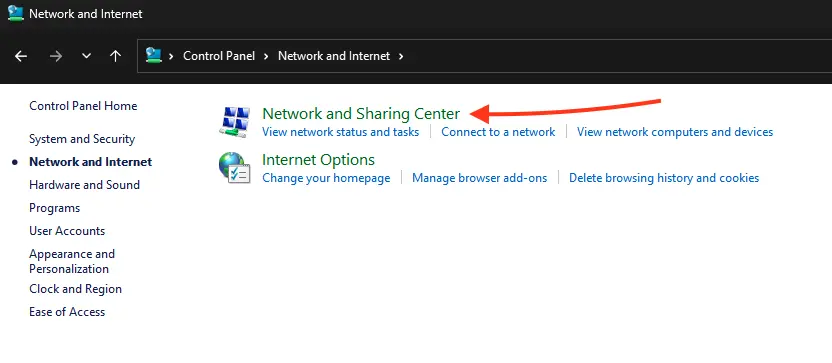Click the title bar Network and Internet icon
Viewport: 832px width, 363px height.
click(x=16, y=13)
